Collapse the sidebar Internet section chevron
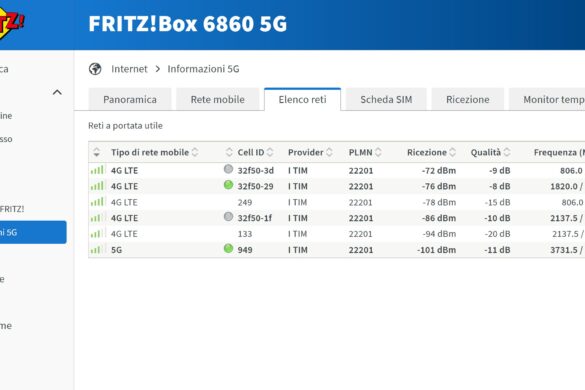Viewport: 585px width, 390px height. click(x=57, y=92)
